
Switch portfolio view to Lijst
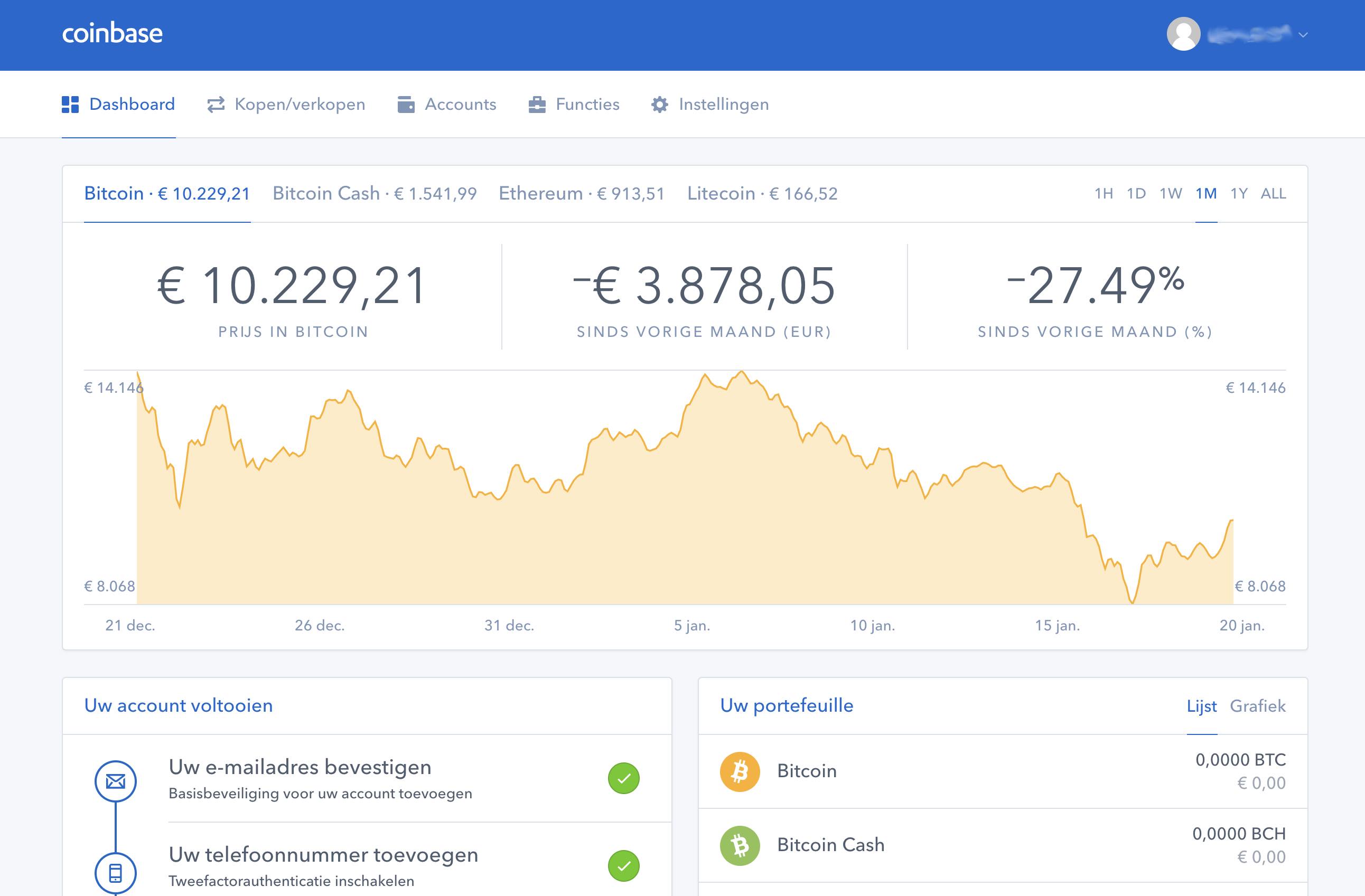[x=1202, y=706]
